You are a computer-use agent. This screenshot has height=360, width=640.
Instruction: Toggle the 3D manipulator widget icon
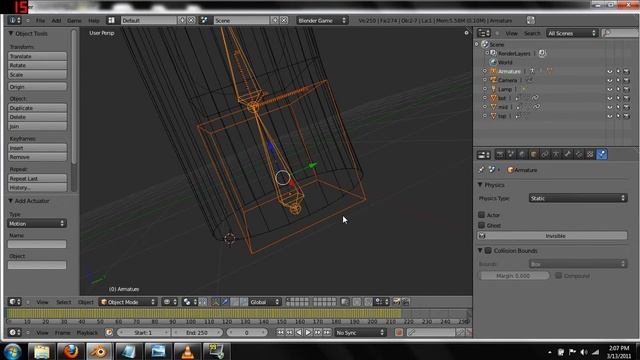(216, 302)
